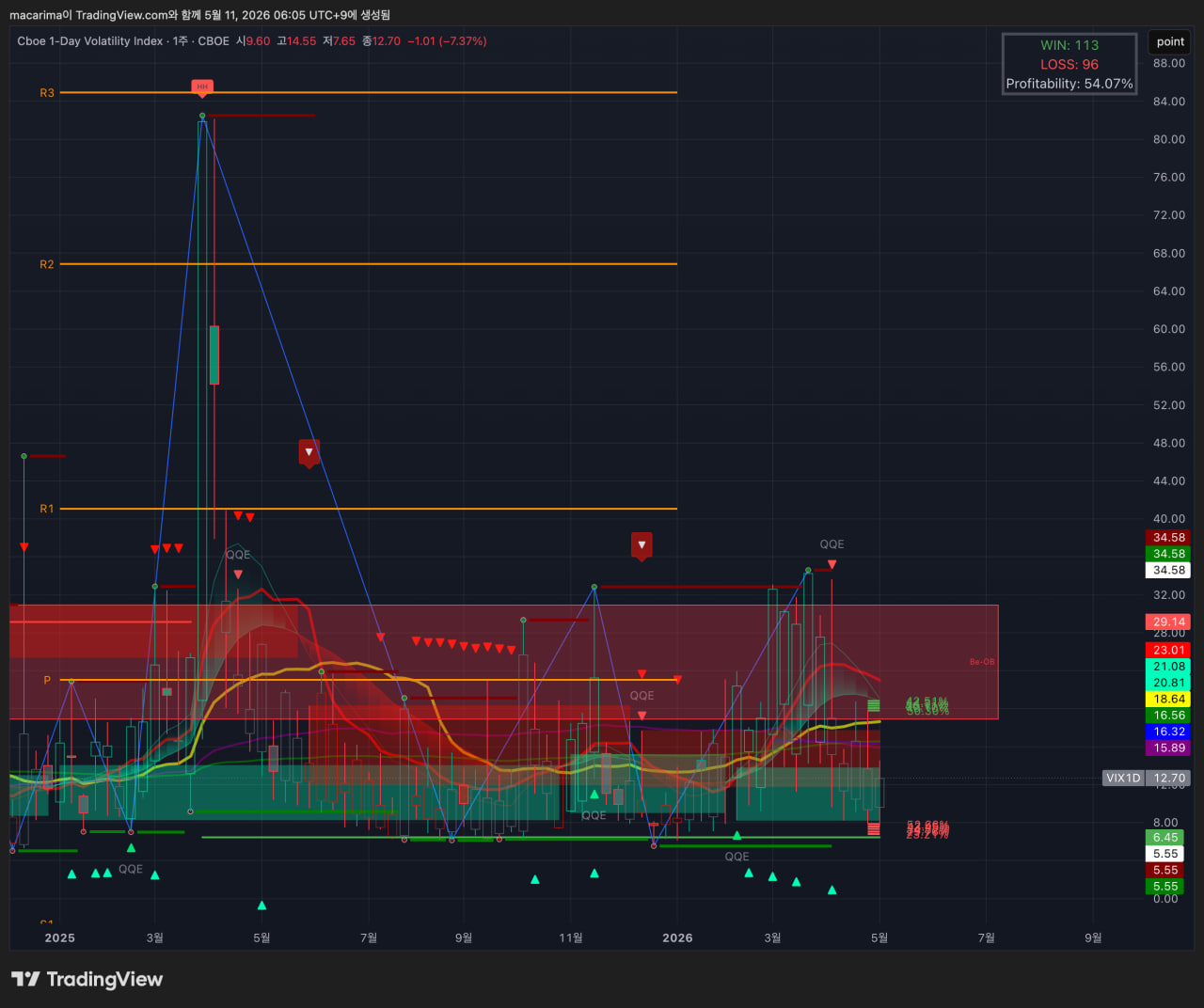
Task: Select the 'Cboe 1-Day Volatility Index' symbol title
Action: pyautogui.click(x=90, y=41)
